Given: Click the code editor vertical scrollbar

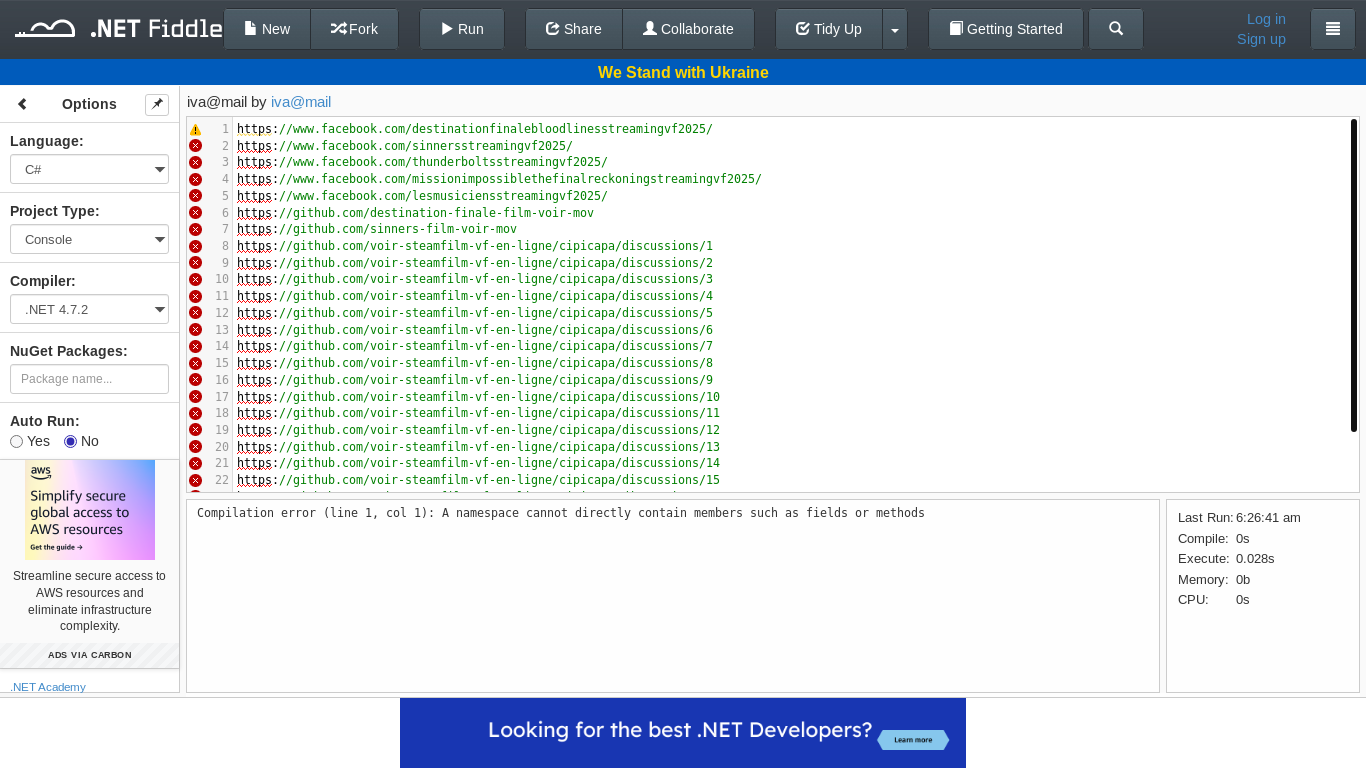Looking at the screenshot, I should tap(1353, 275).
